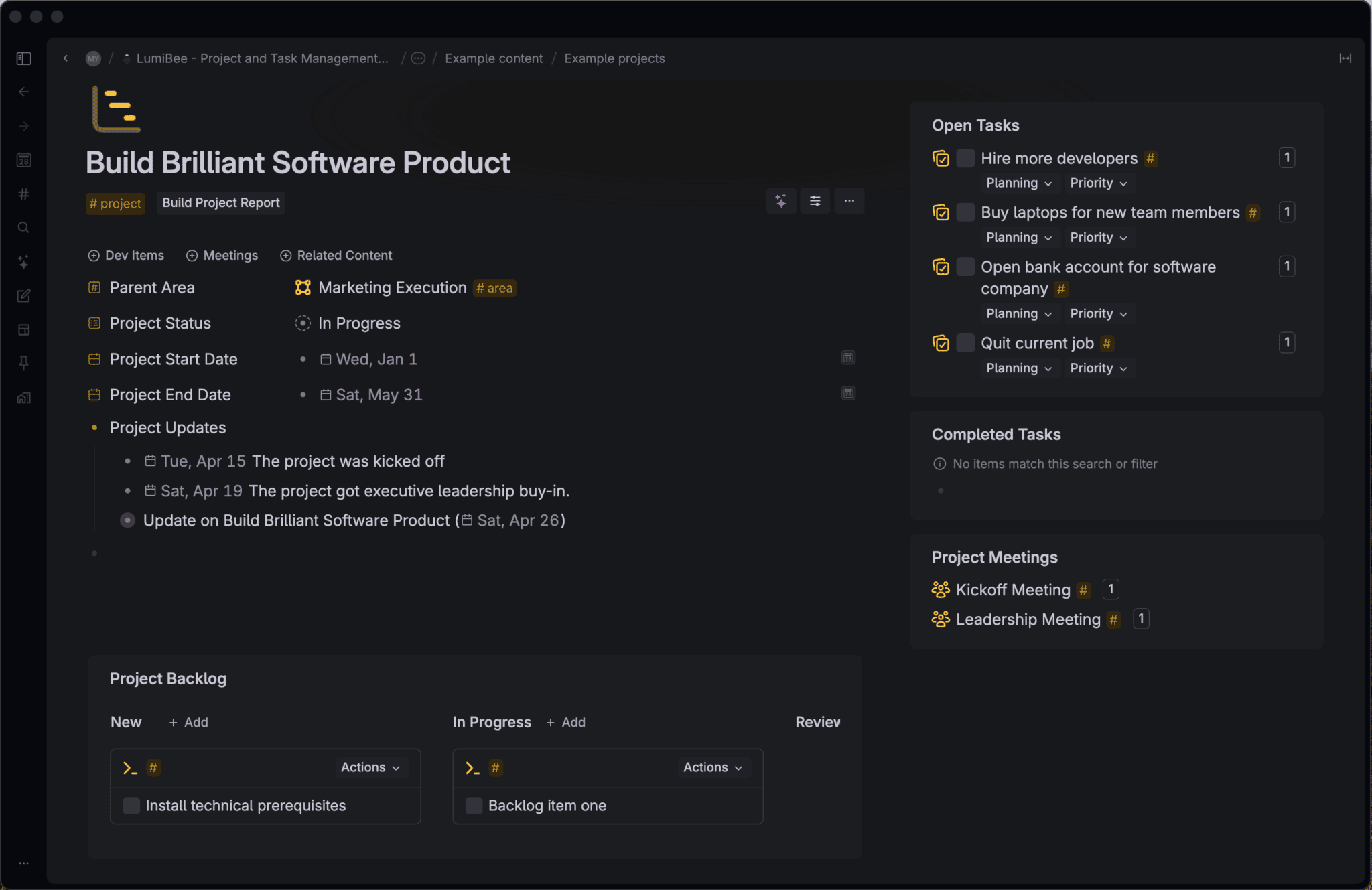
Task: Click the Build Project Report button
Action: click(220, 203)
